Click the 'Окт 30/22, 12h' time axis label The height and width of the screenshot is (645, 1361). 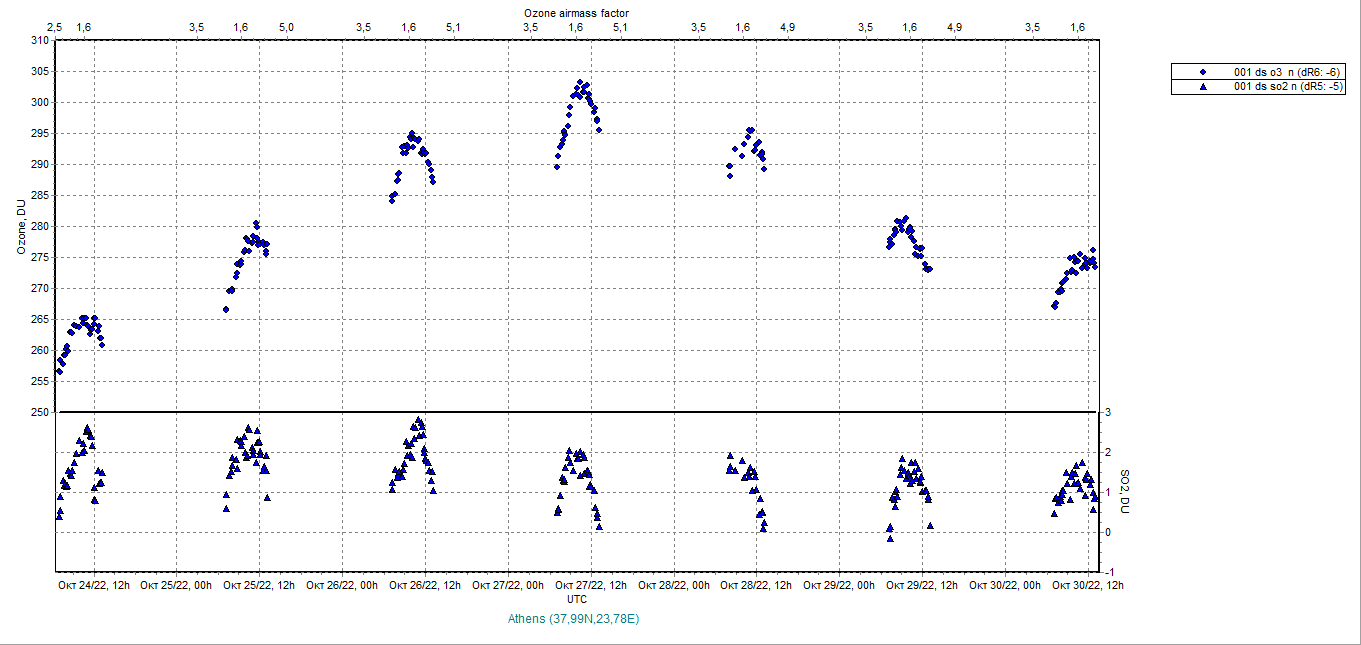1087,585
